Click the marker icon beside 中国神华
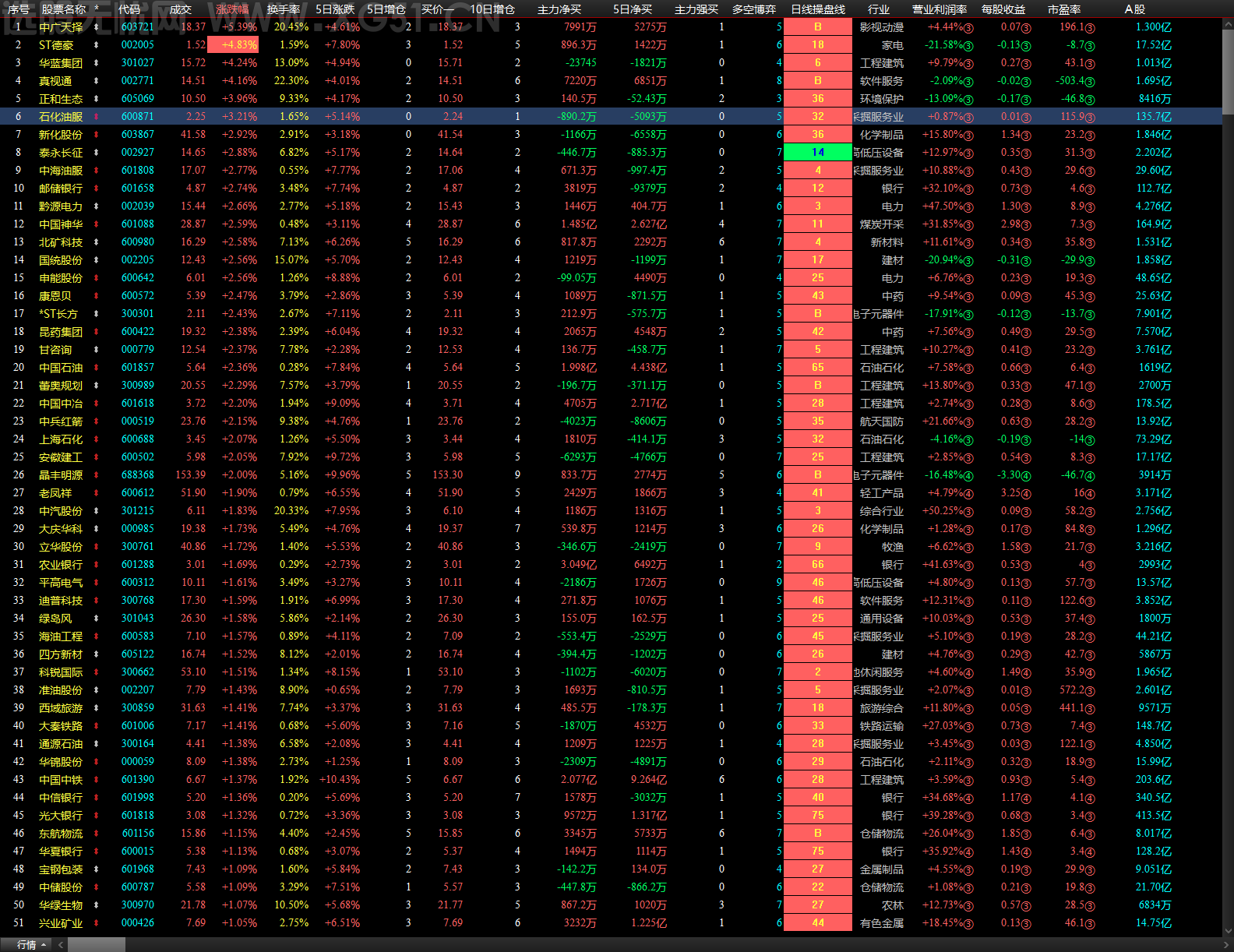Screen dimensions: 1234x952 (97, 224)
